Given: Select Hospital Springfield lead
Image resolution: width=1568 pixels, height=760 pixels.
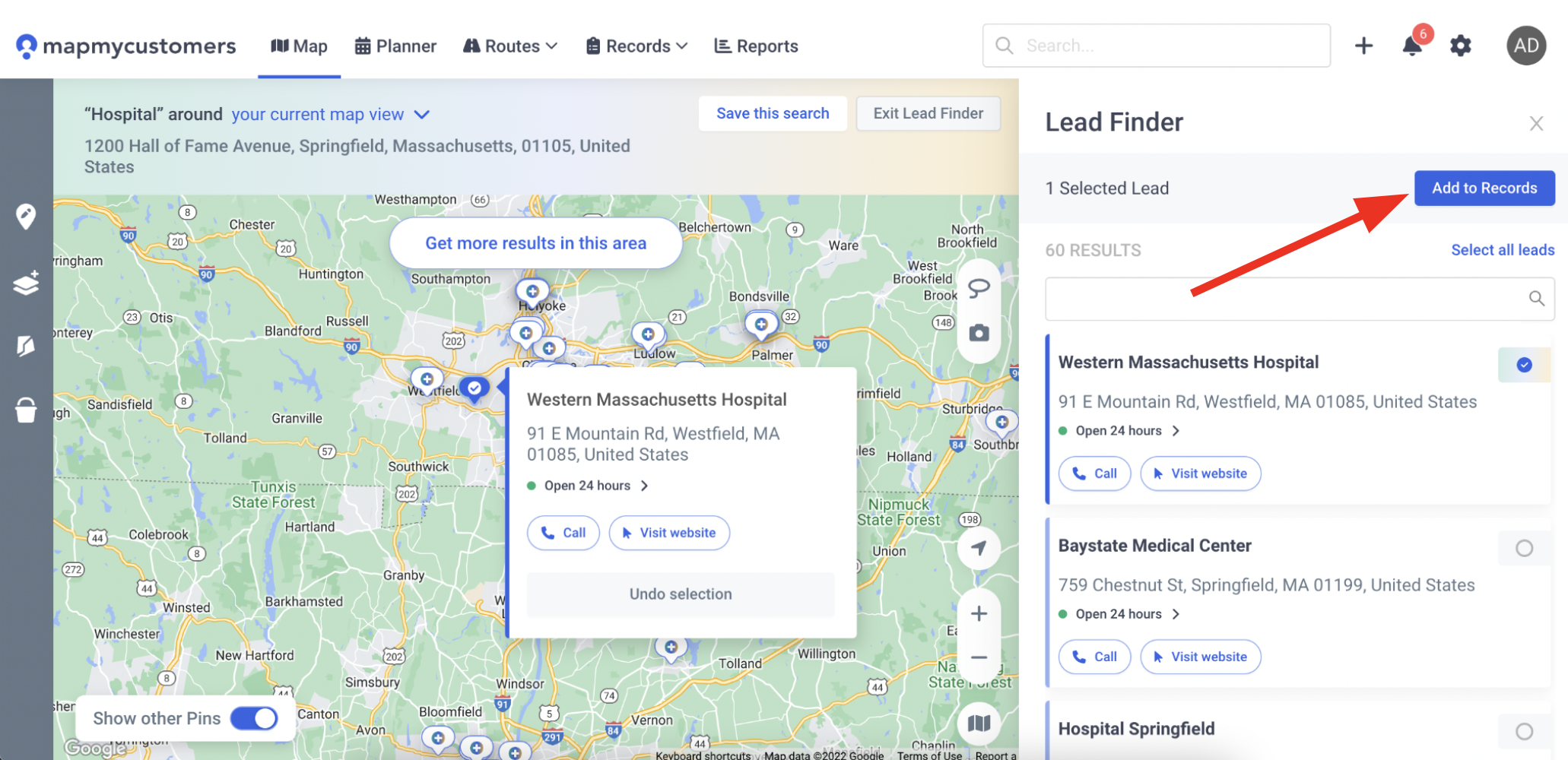Looking at the screenshot, I should (x=1524, y=731).
